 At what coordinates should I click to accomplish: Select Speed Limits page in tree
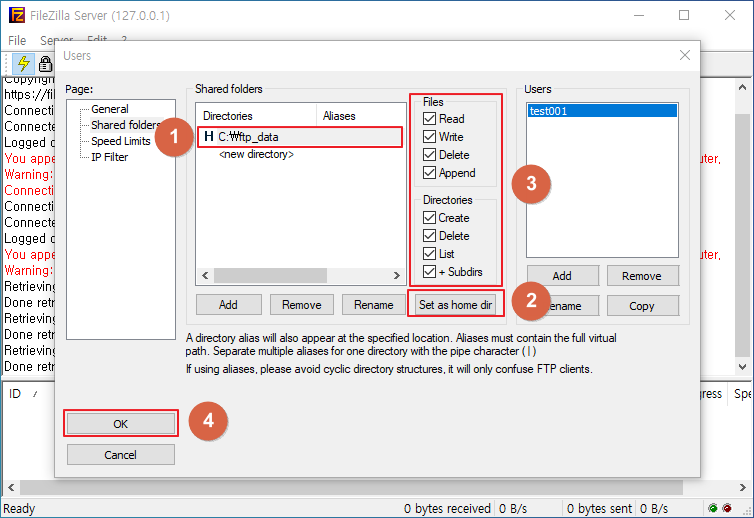click(121, 141)
